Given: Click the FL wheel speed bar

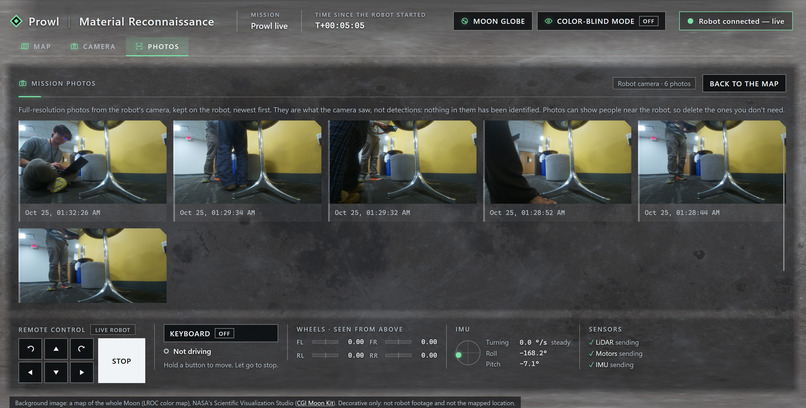Looking at the screenshot, I should [x=325, y=342].
